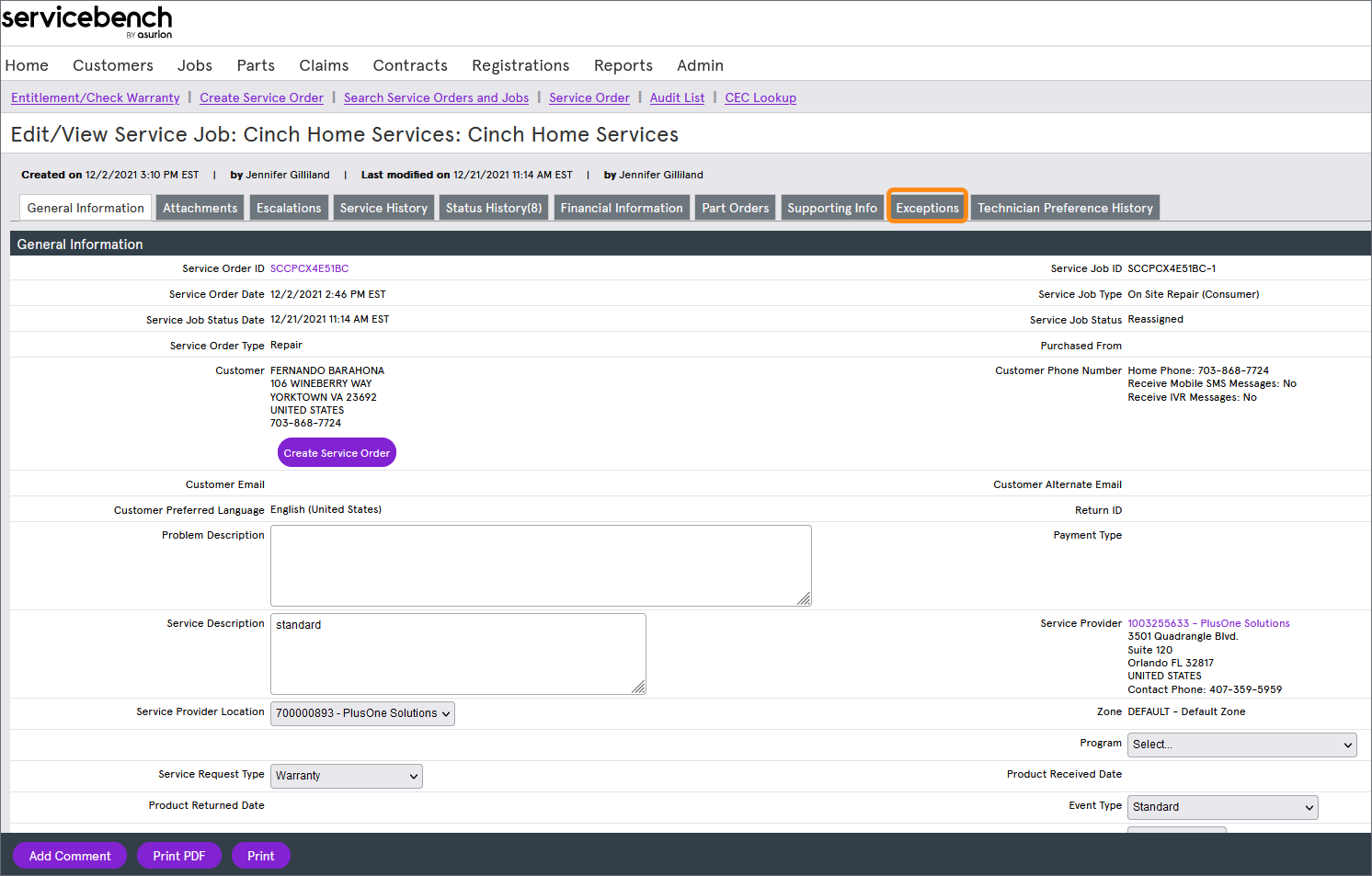Open the Registrations menu
This screenshot has width=1372, height=876.
click(520, 65)
